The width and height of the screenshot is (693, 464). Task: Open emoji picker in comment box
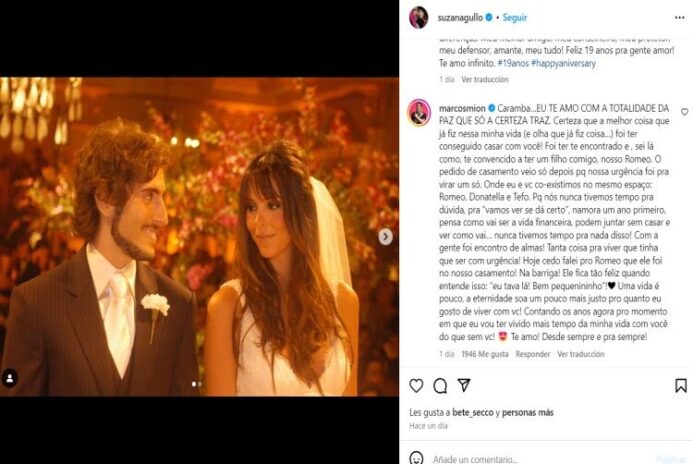[416, 458]
